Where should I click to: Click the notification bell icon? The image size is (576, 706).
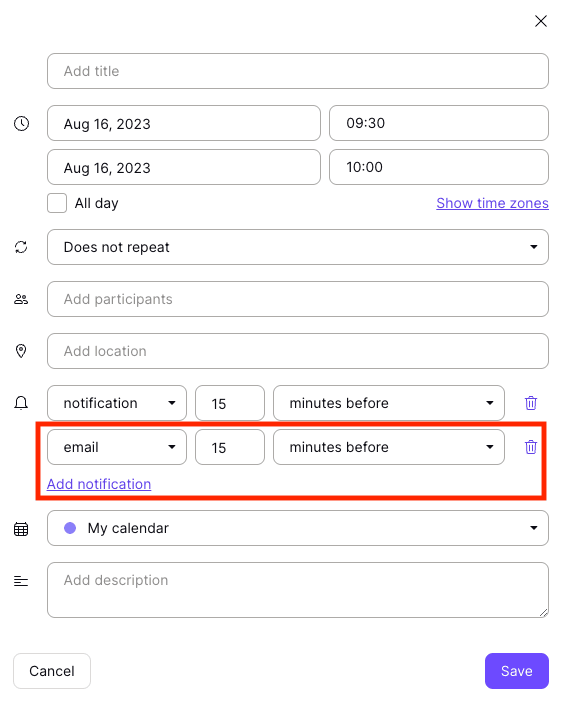[21, 403]
